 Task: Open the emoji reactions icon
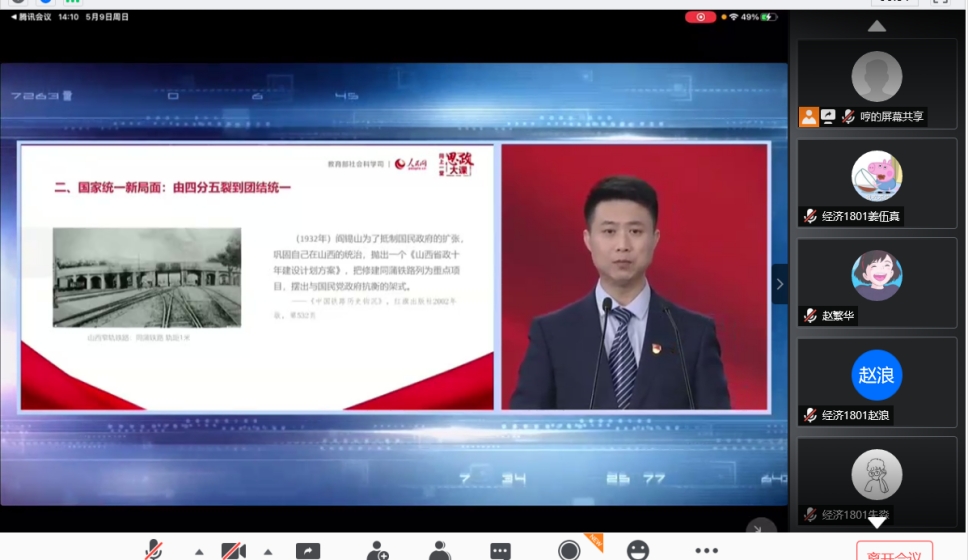pos(637,550)
